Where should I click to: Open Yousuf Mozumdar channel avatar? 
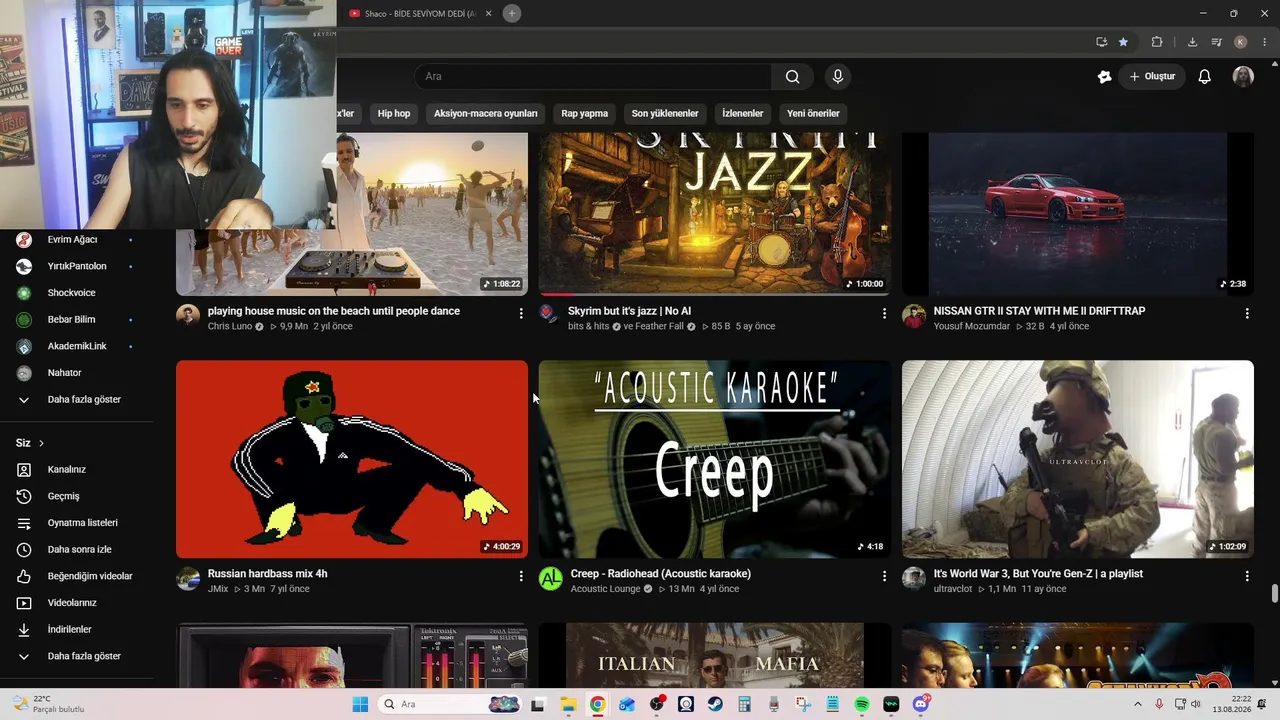click(x=914, y=316)
